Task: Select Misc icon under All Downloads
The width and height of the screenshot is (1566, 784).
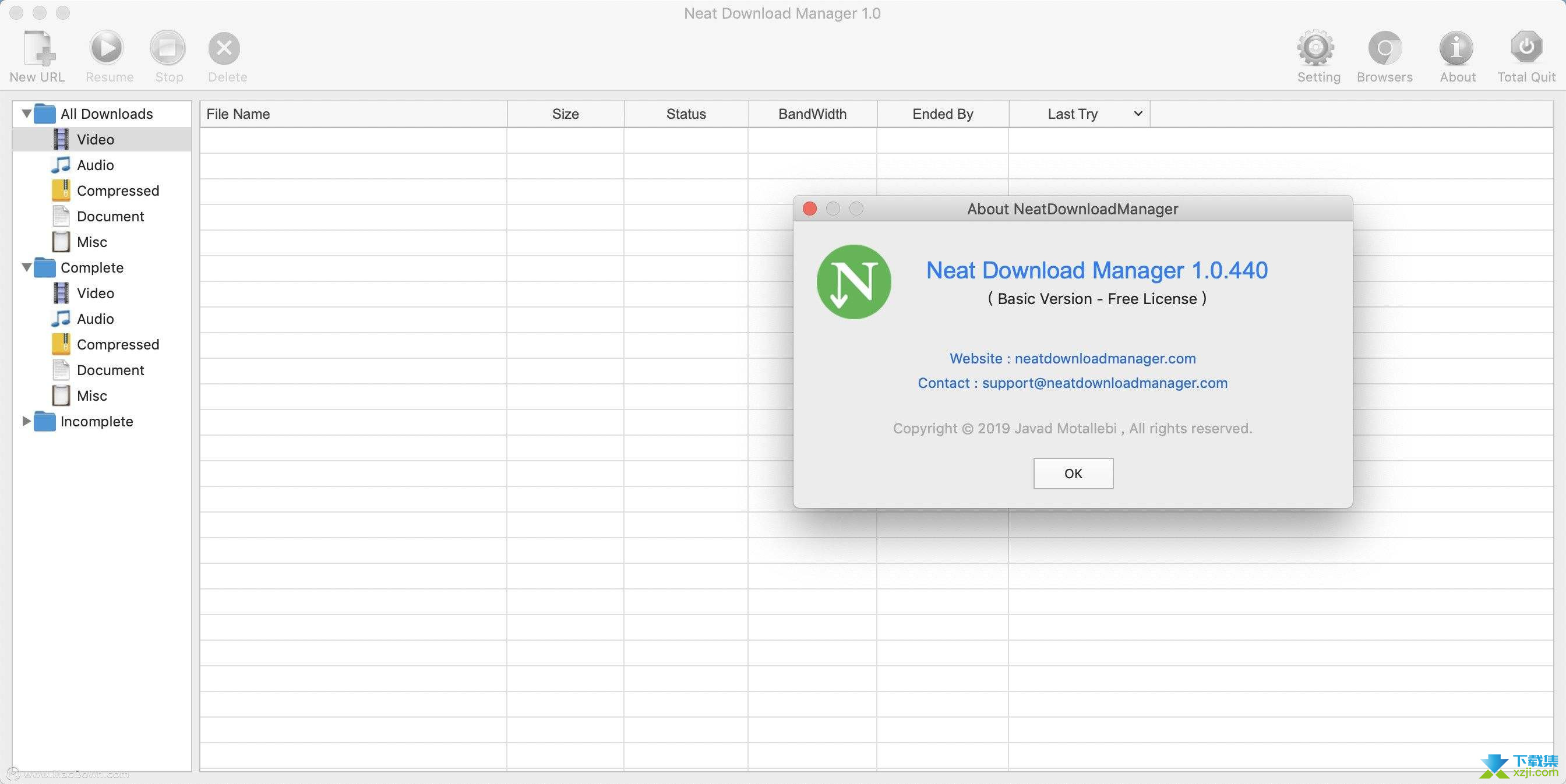Action: click(x=61, y=242)
